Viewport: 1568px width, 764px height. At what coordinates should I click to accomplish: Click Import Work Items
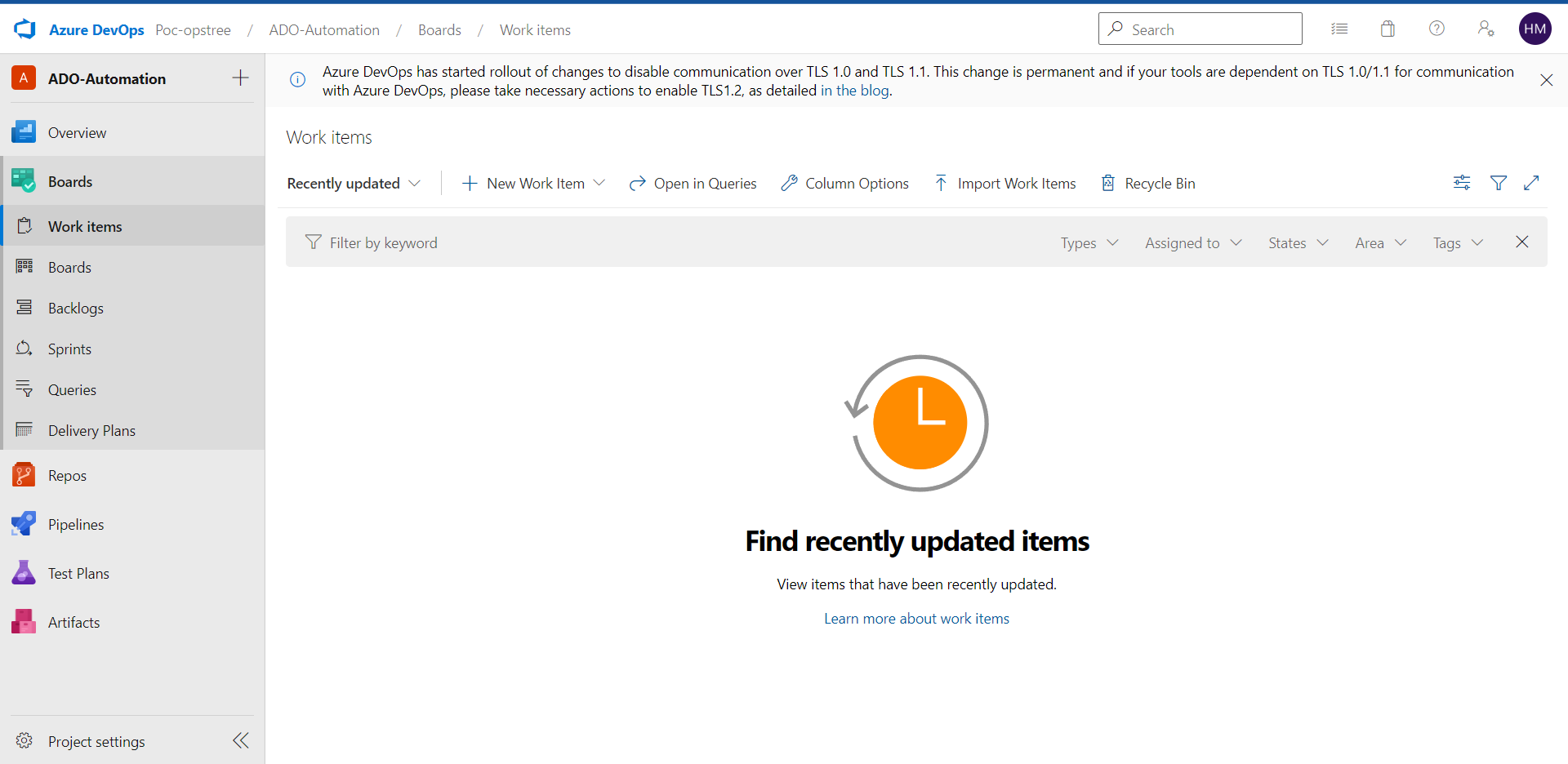pos(1004,184)
